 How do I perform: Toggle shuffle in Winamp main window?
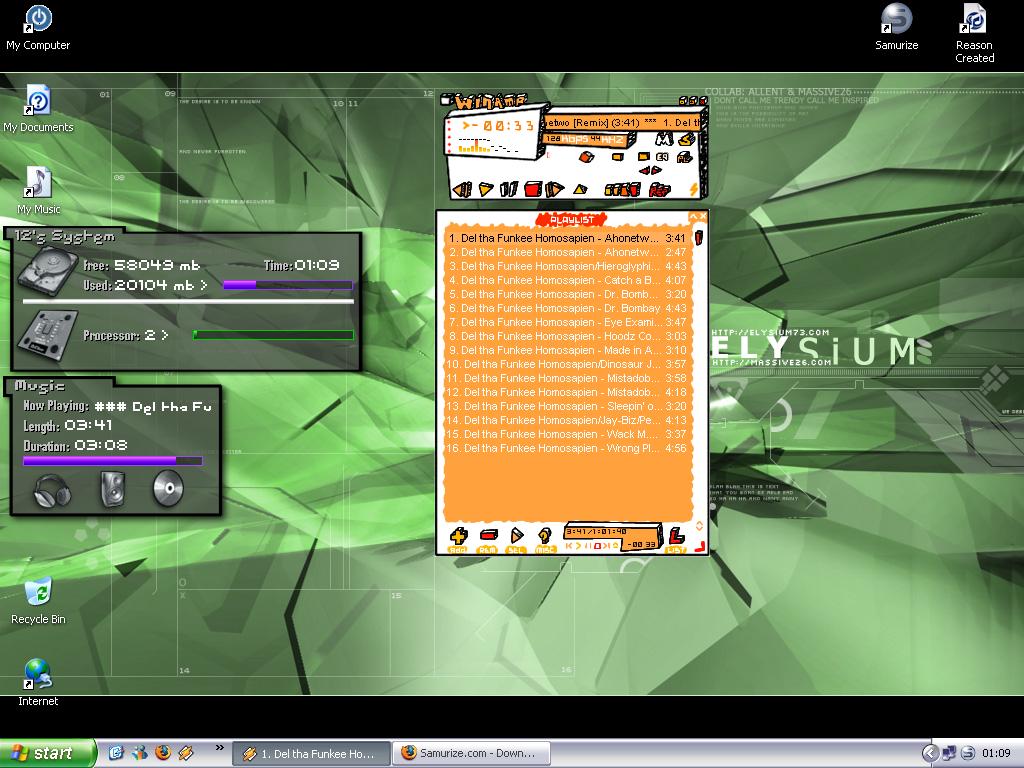tap(622, 189)
